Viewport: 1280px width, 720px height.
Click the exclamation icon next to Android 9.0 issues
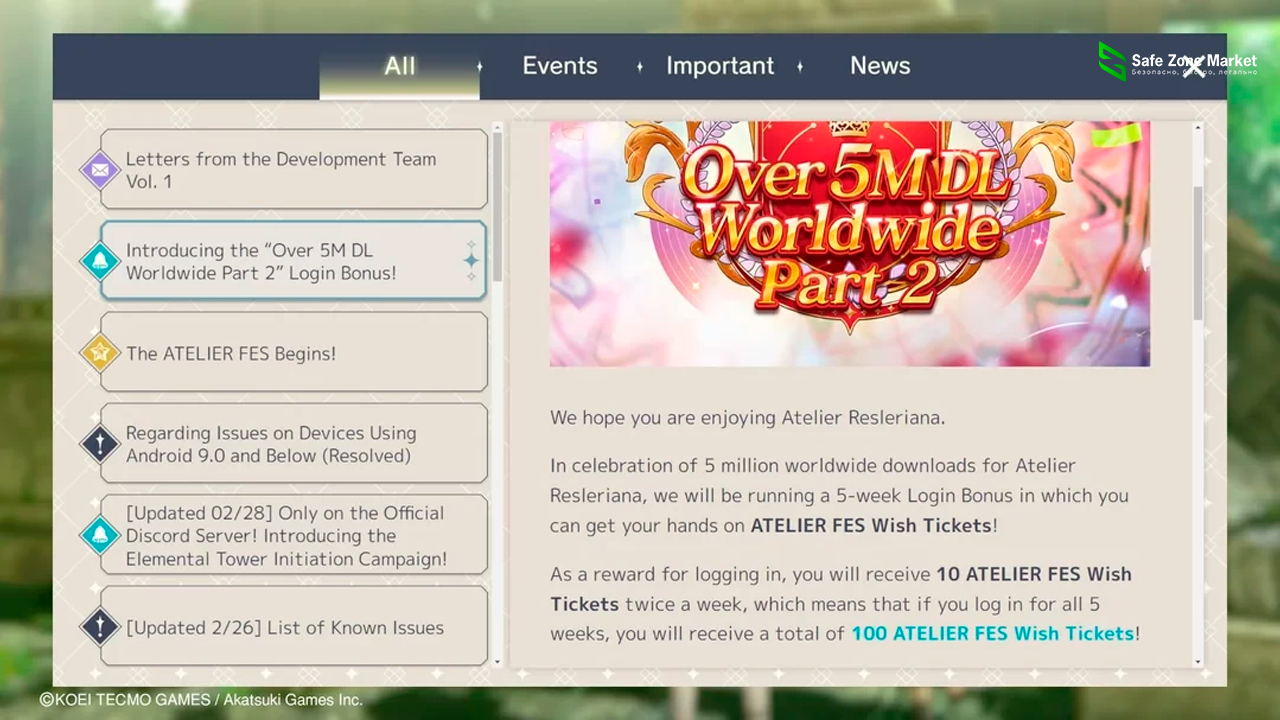(100, 444)
